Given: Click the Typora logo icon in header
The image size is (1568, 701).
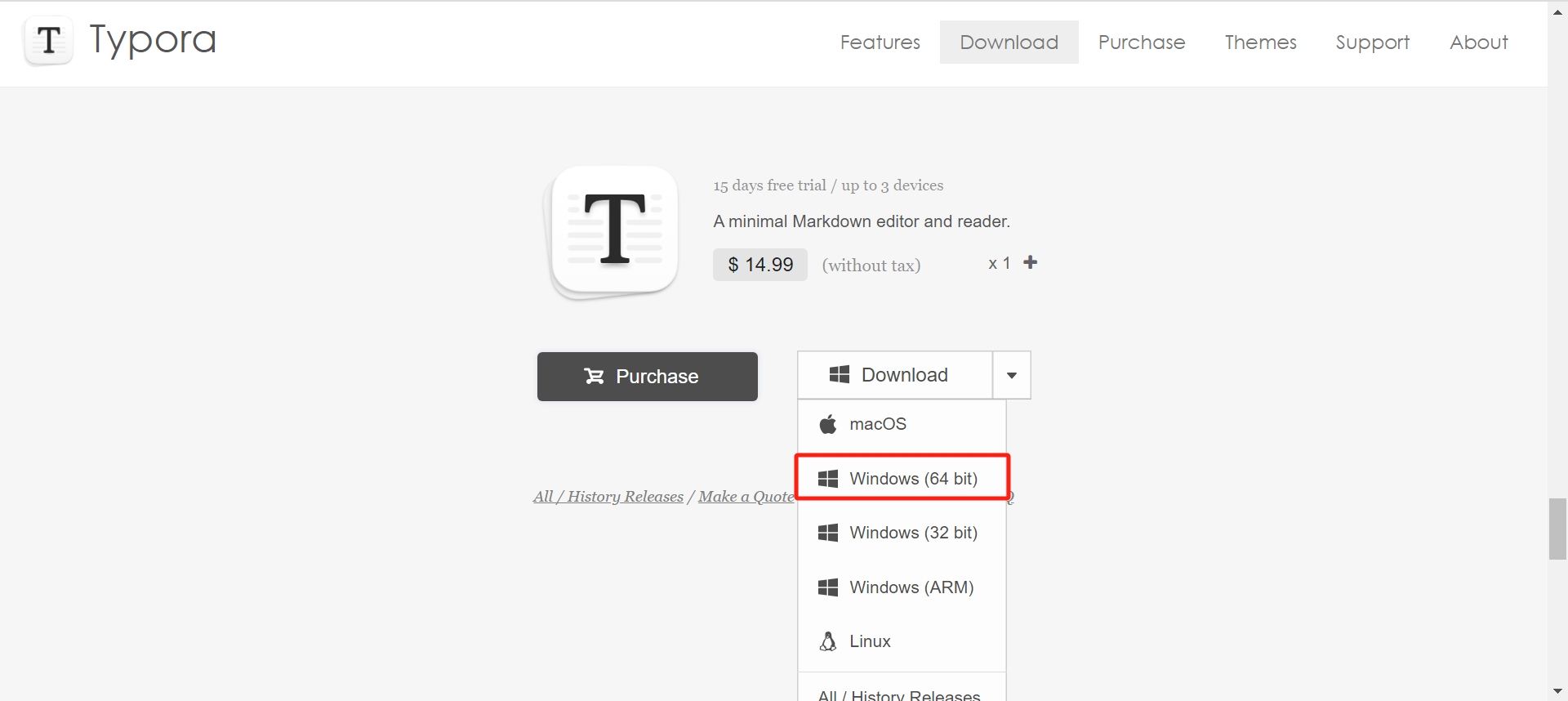Looking at the screenshot, I should coord(49,41).
